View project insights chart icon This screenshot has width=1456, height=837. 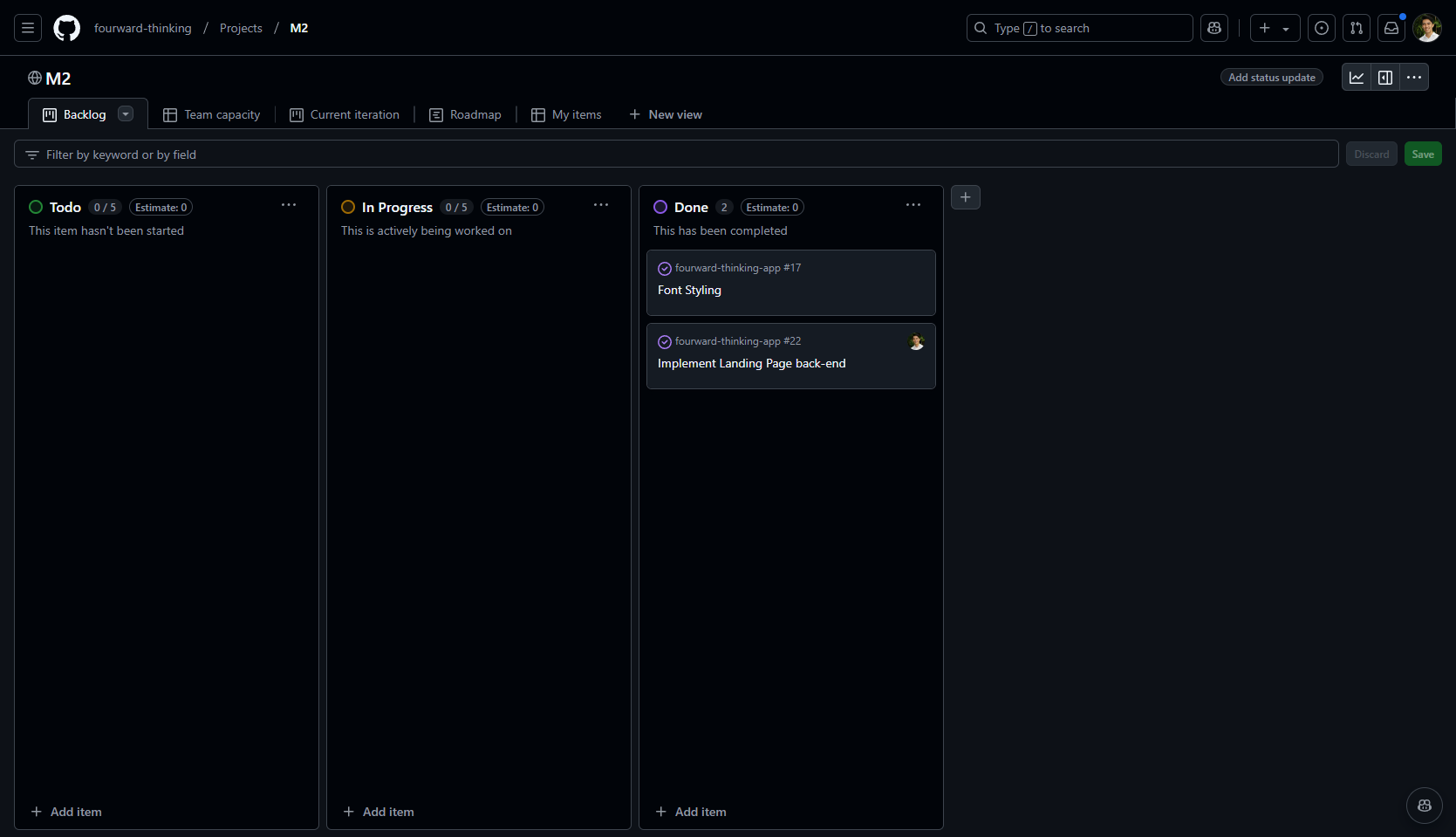[x=1357, y=77]
